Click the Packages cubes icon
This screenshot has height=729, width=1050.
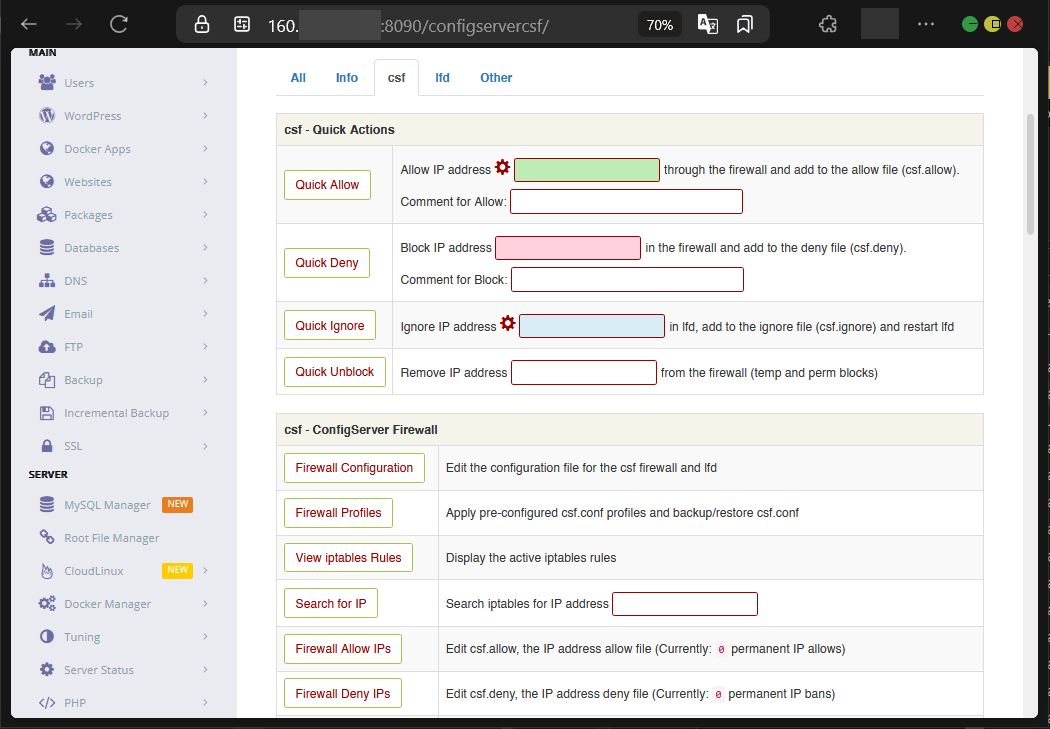point(47,214)
